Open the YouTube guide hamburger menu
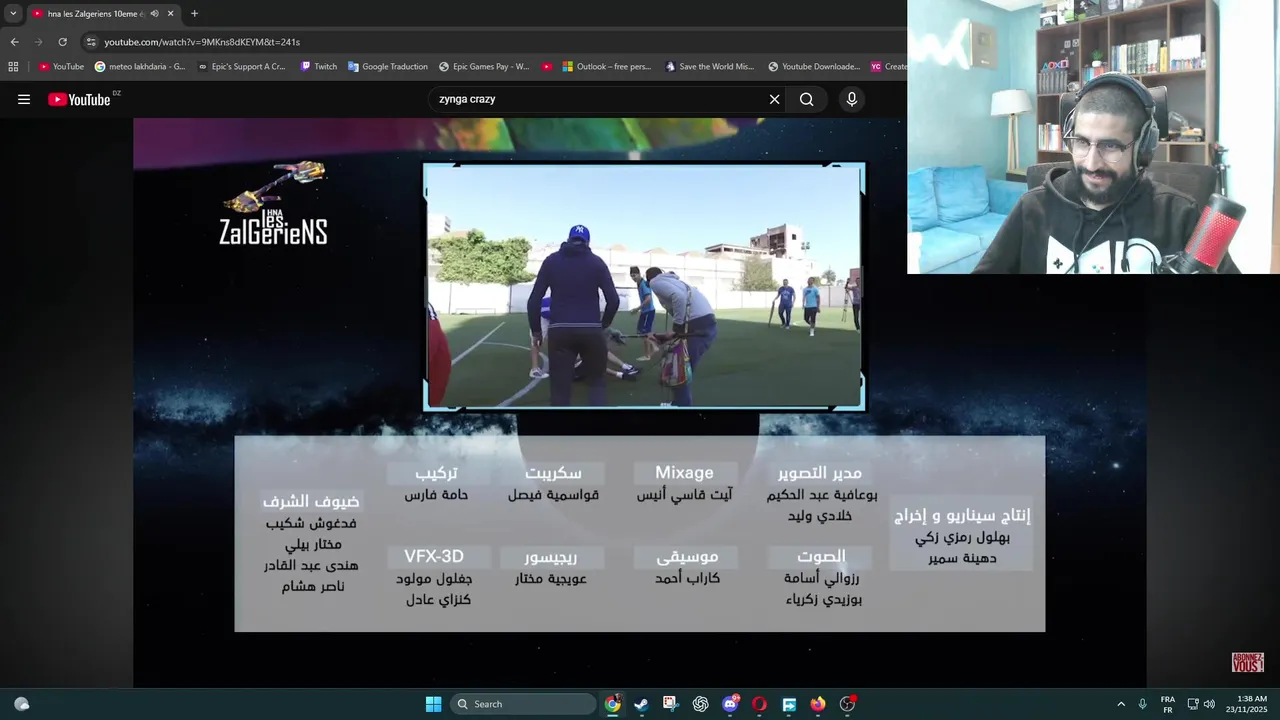Screen dimensions: 1280x720 (24, 99)
